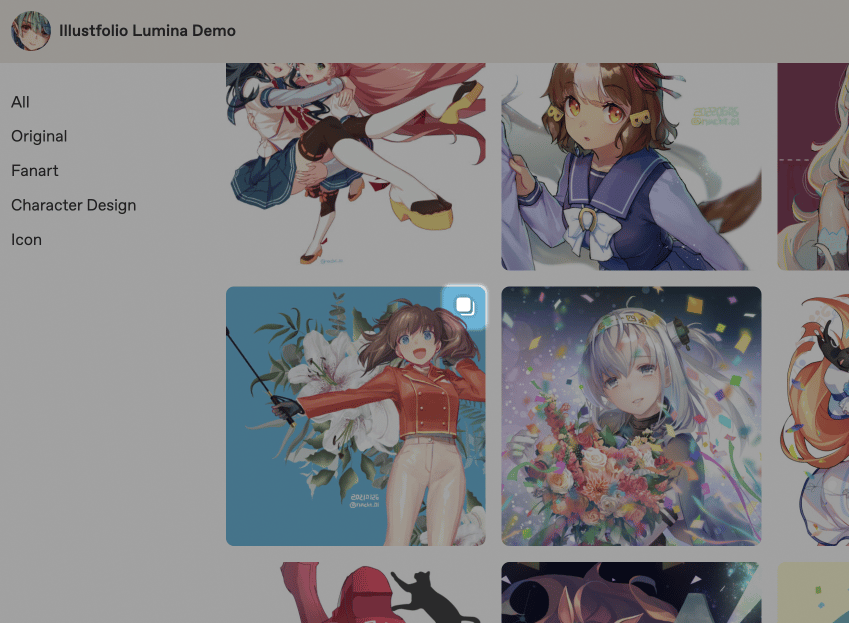Open the red jacket girl with lilies artwork
Screen dimensions: 849x623
point(356,416)
